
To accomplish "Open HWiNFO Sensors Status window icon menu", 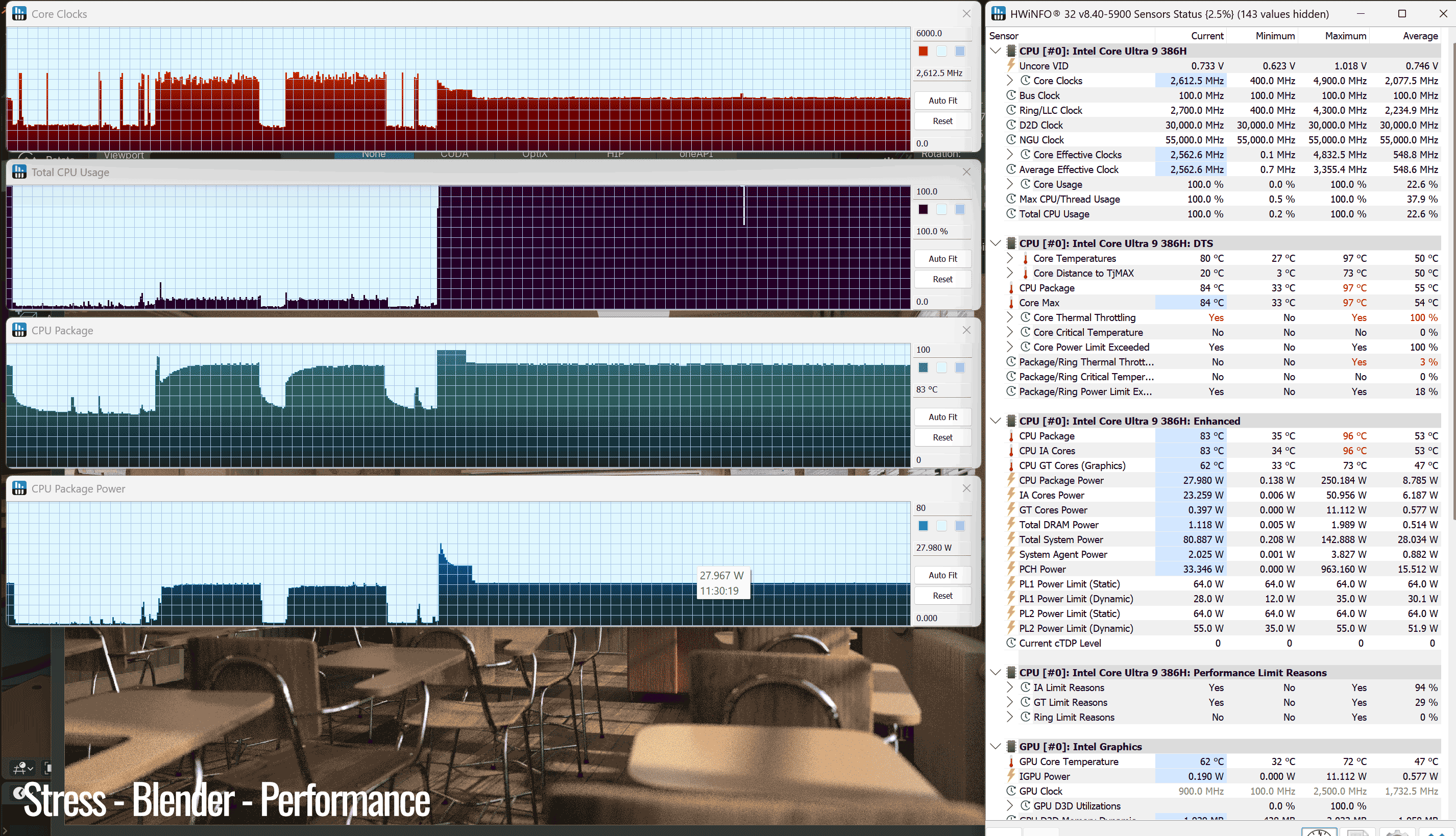I will (998, 14).
